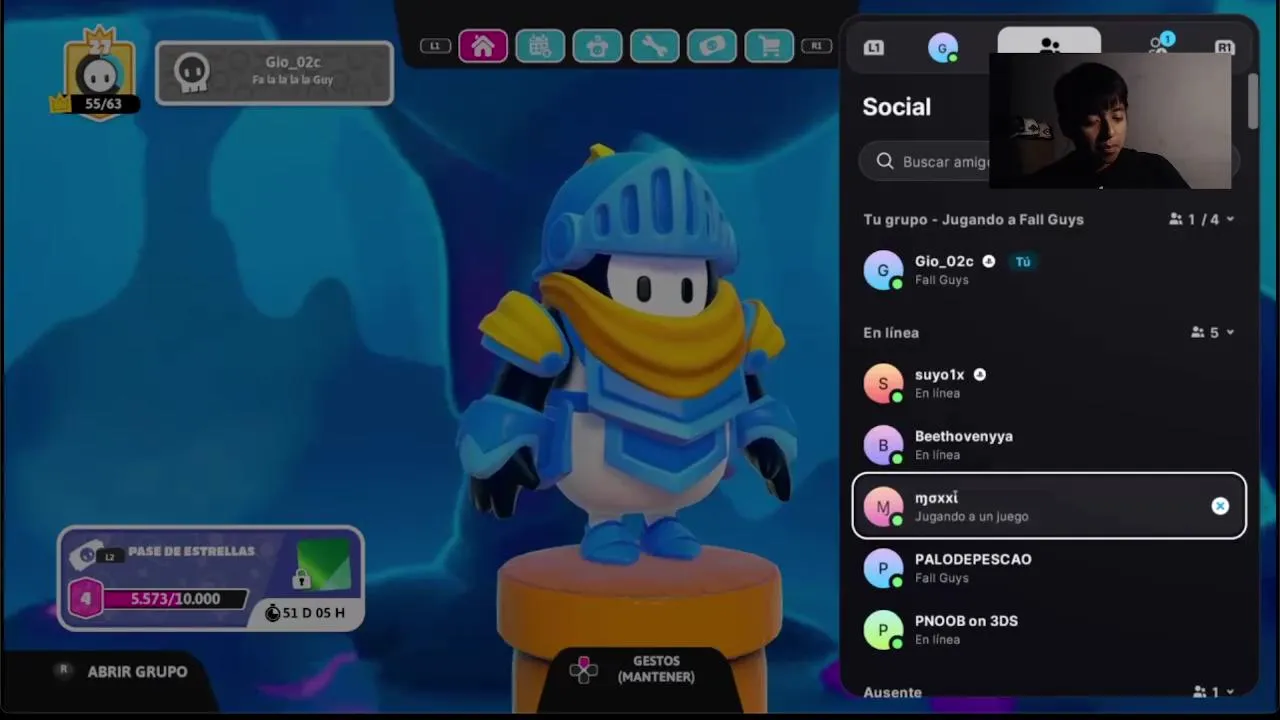Select friend PNOOB on 3DS
Image resolution: width=1280 pixels, height=720 pixels.
[1049, 630]
